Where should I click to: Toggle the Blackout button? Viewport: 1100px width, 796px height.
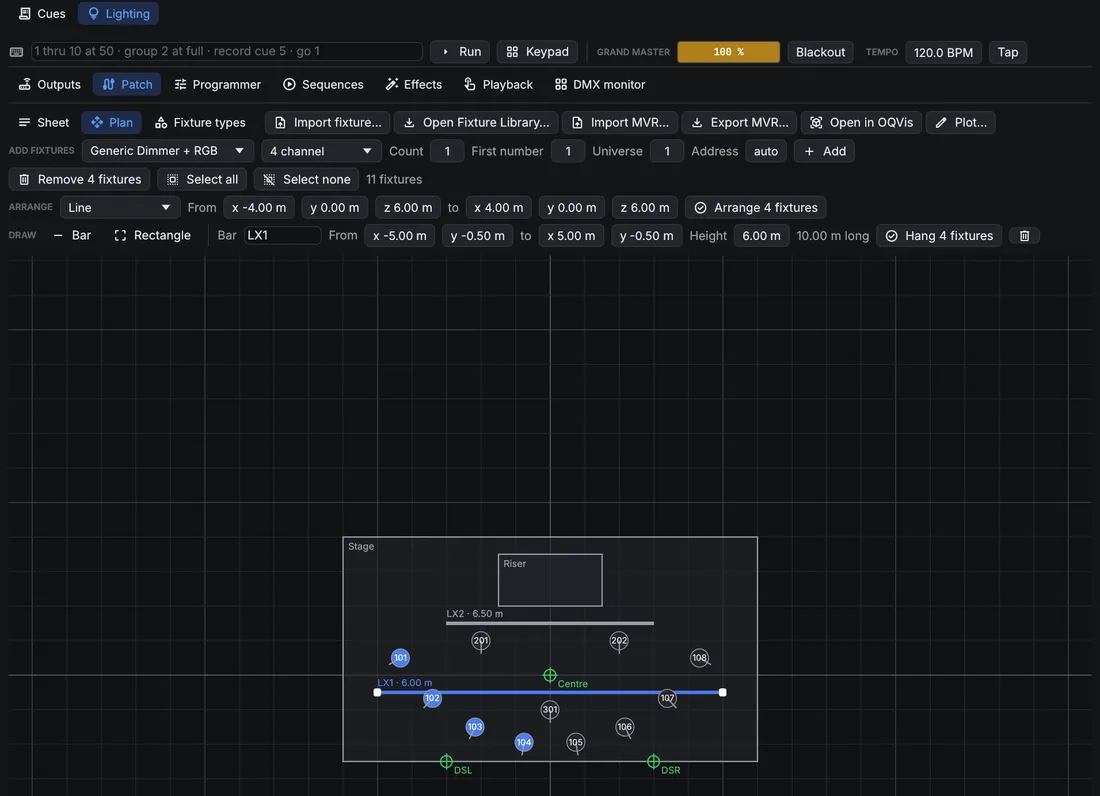pos(820,52)
